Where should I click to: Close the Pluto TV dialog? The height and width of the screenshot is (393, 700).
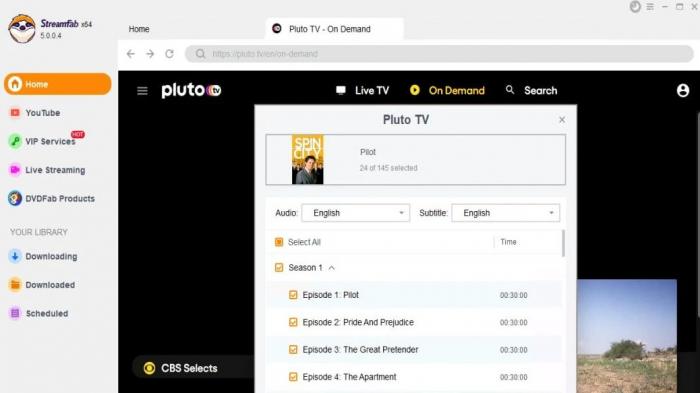point(562,120)
